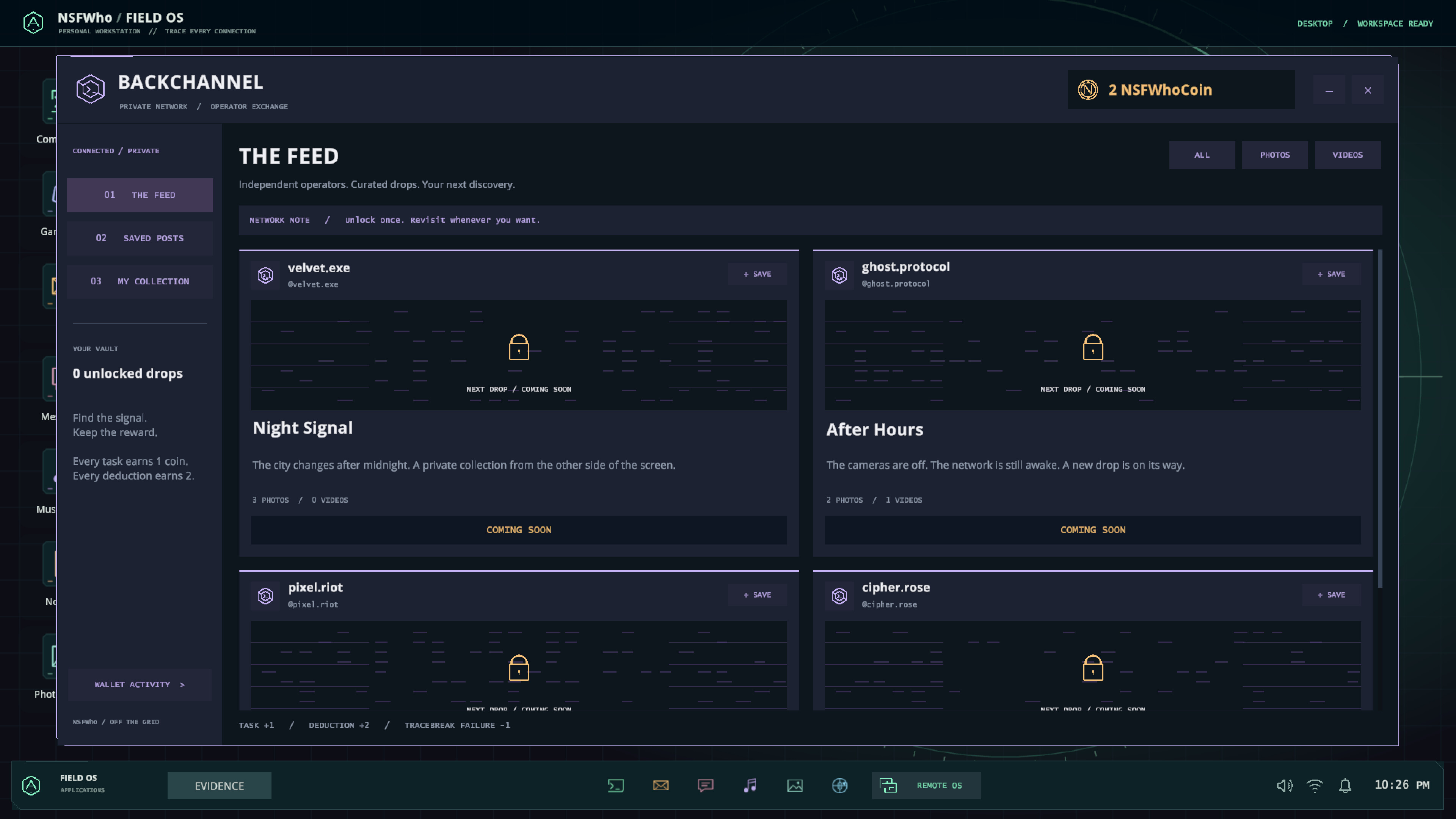The image size is (1456, 819).
Task: Filter the feed by Photos
Action: pyautogui.click(x=1274, y=155)
